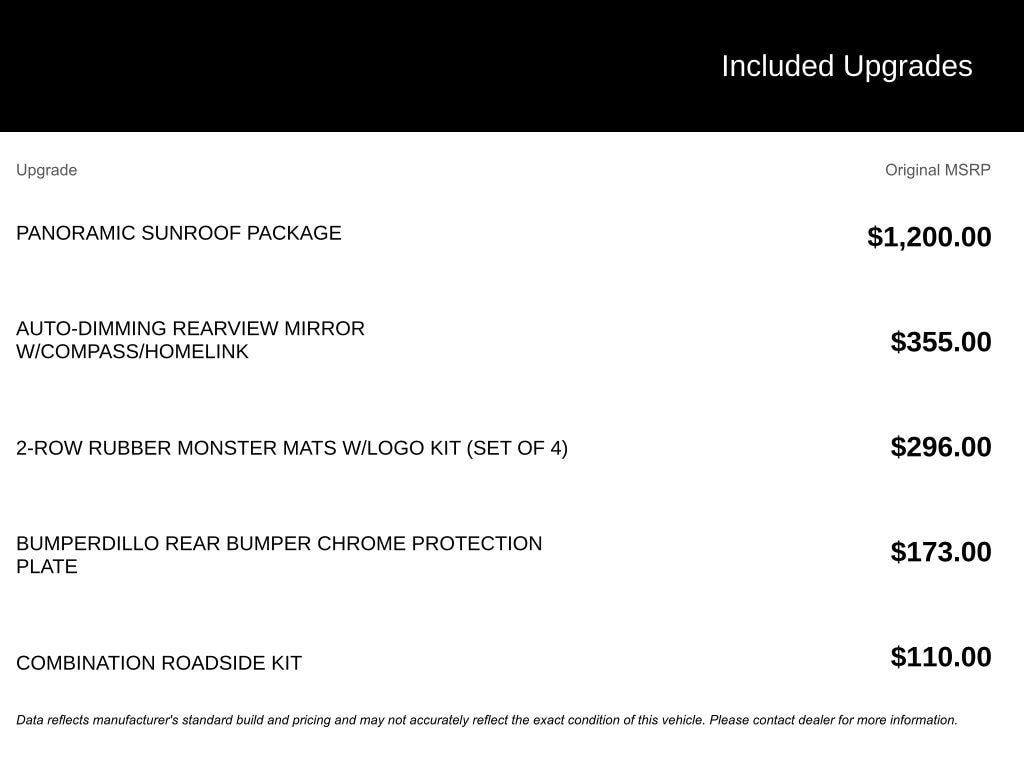Click the $173.00 bumper plate price
This screenshot has height=768, width=1024.
coord(941,552)
